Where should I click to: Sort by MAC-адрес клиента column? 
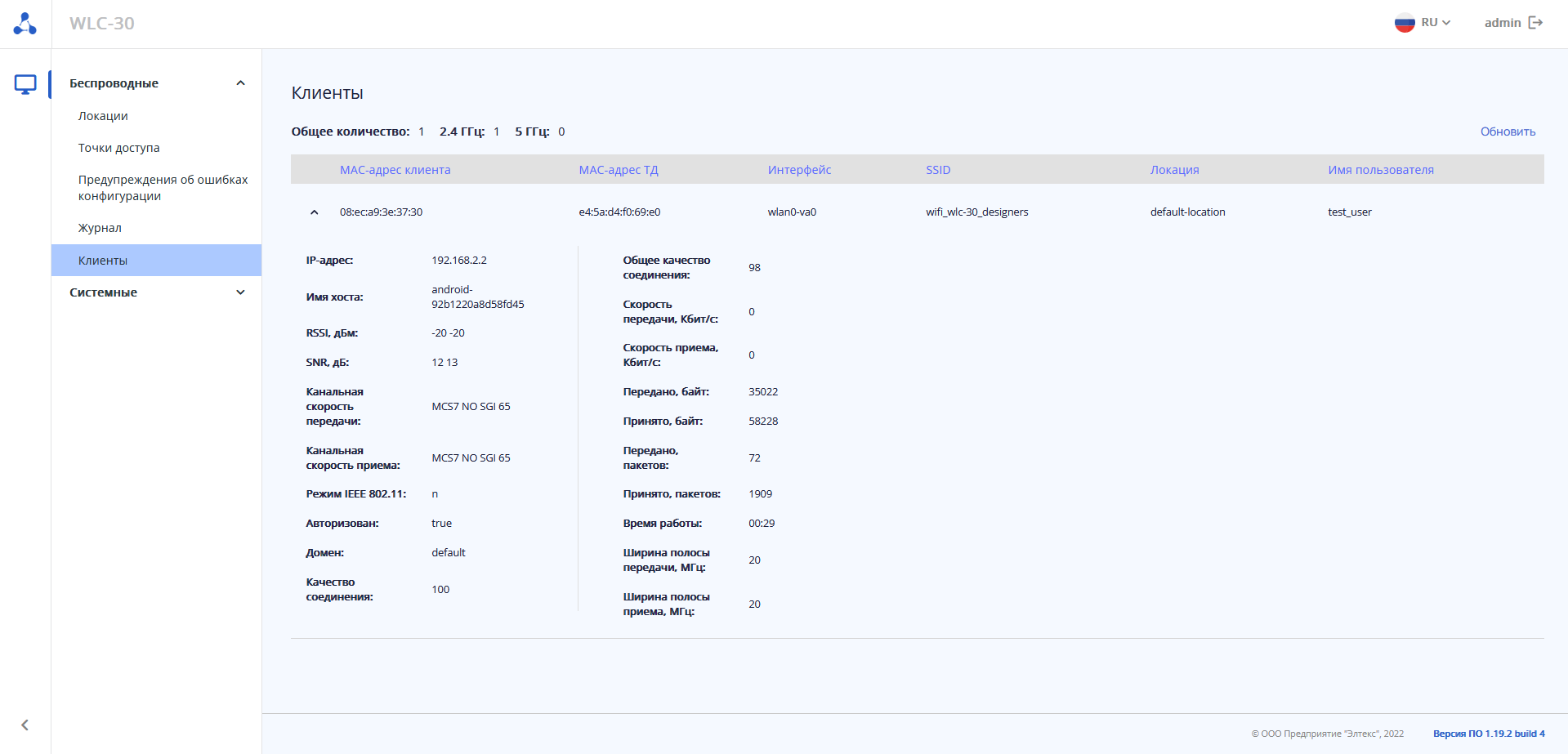click(x=395, y=170)
